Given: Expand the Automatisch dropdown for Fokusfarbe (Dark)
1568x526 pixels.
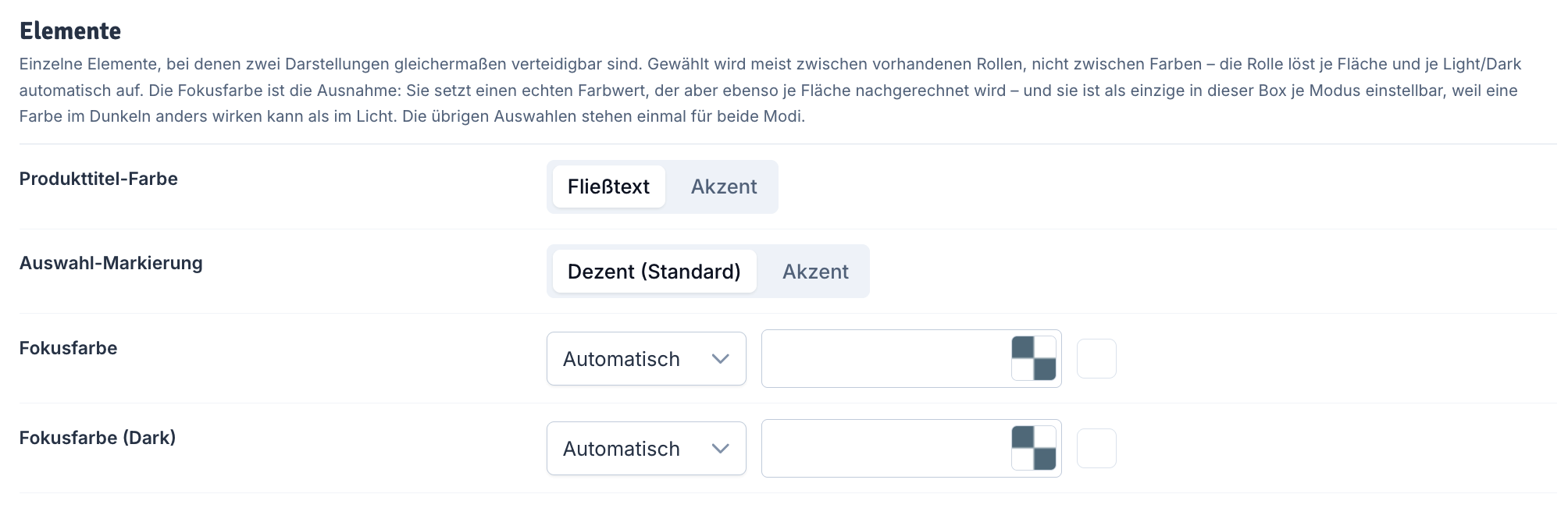Looking at the screenshot, I should (x=647, y=449).
